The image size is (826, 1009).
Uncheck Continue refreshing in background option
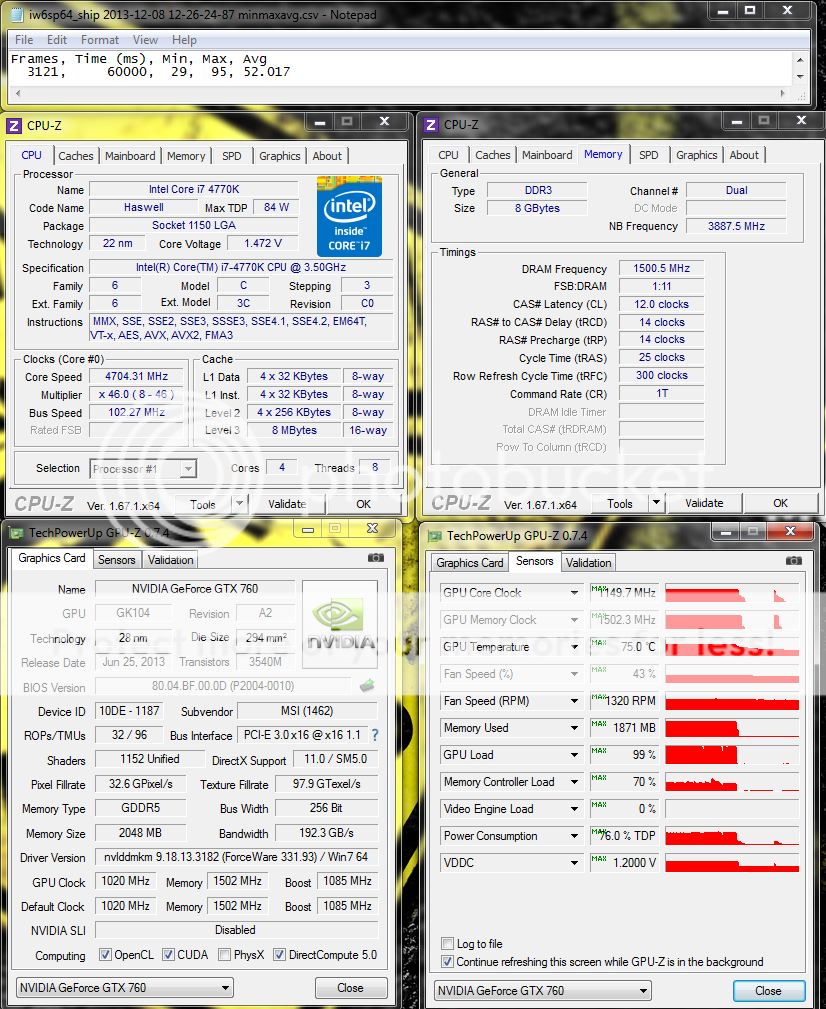click(x=447, y=962)
